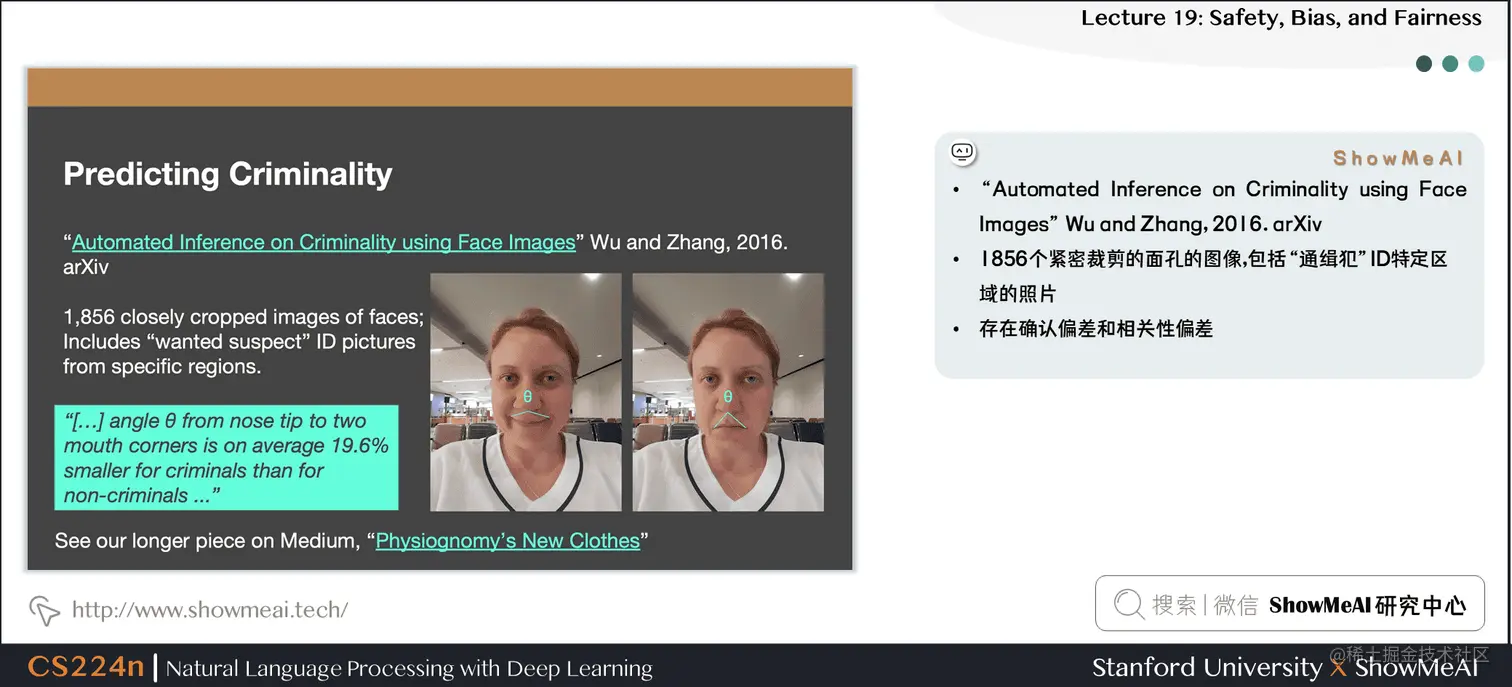This screenshot has height=687, width=1512.
Task: Click notes bullet 'Automated Inference on Criminality using Face'
Action: (1223, 206)
